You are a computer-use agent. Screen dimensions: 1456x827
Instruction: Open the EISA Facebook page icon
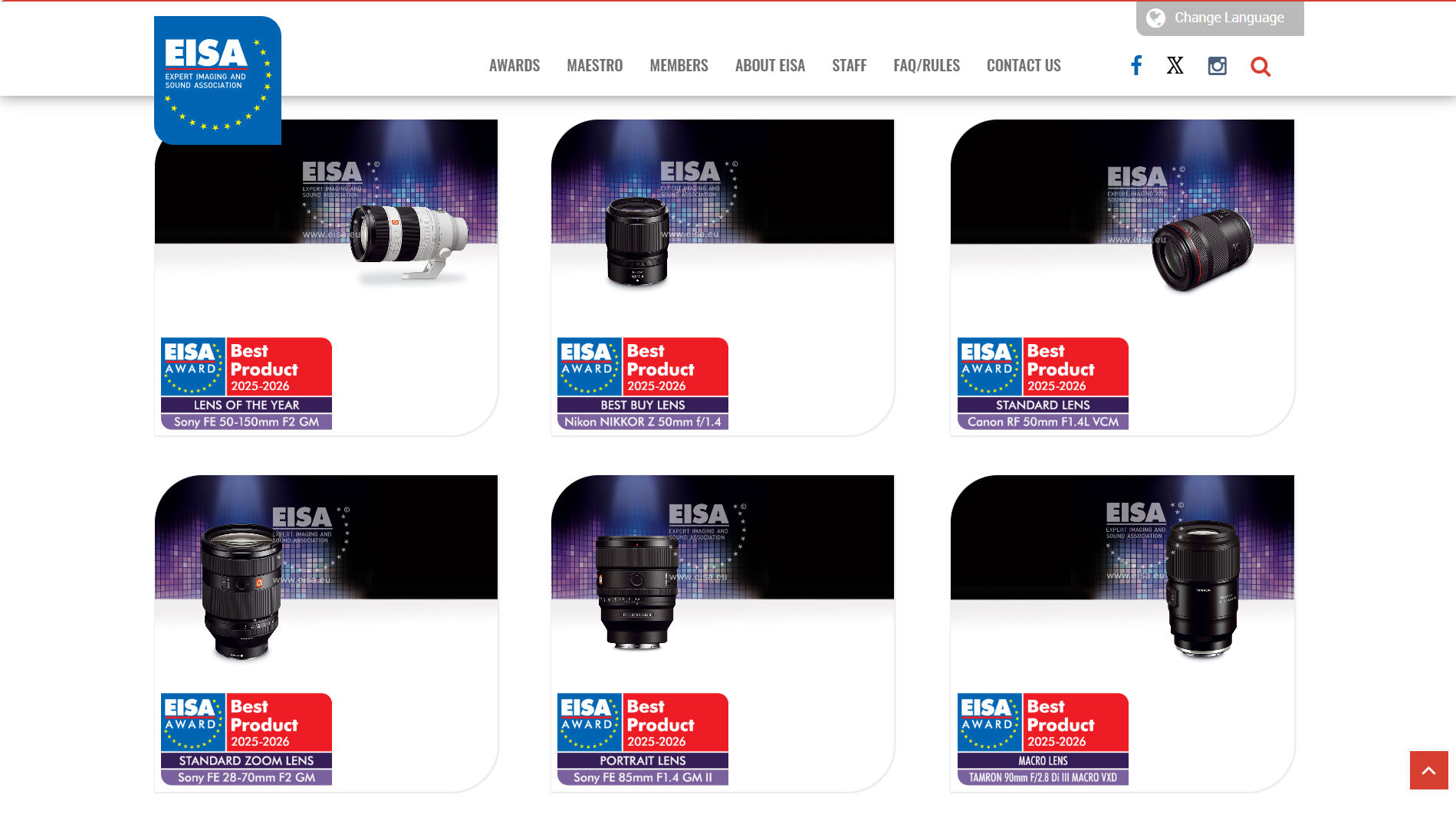1136,65
